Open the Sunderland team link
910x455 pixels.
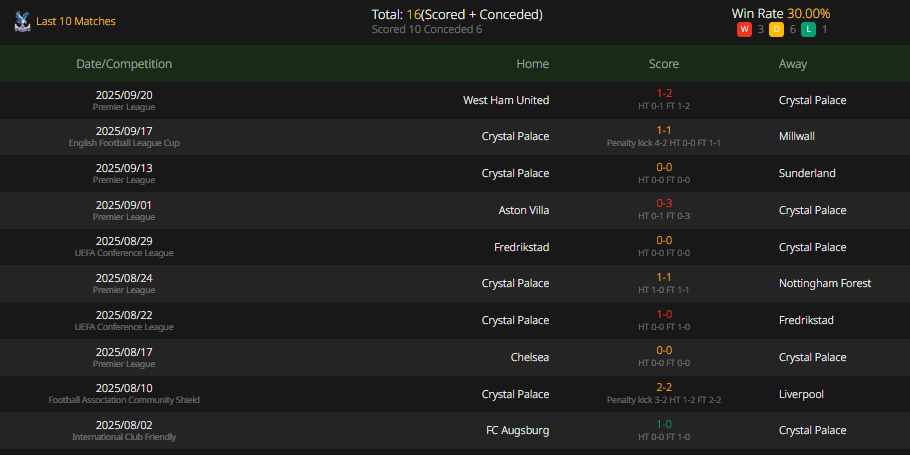tap(807, 173)
